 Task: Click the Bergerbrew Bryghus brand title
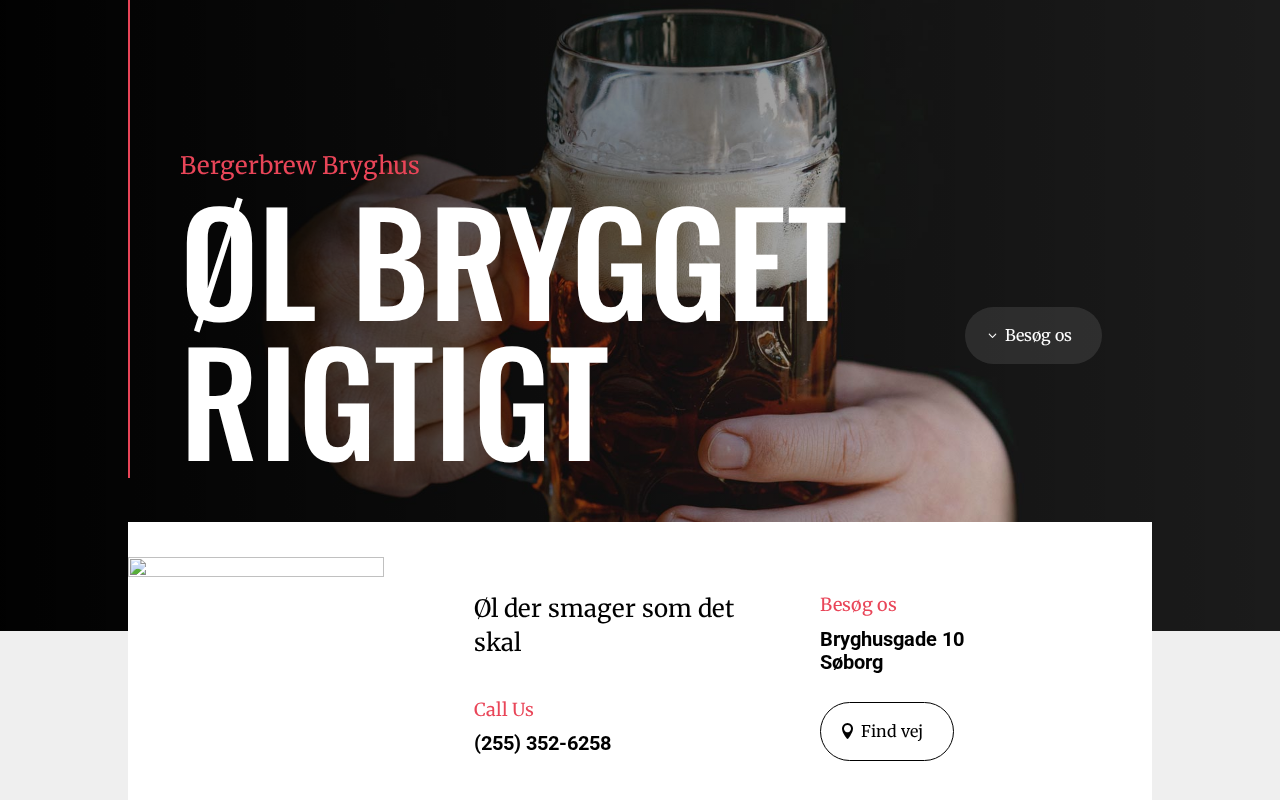(300, 165)
